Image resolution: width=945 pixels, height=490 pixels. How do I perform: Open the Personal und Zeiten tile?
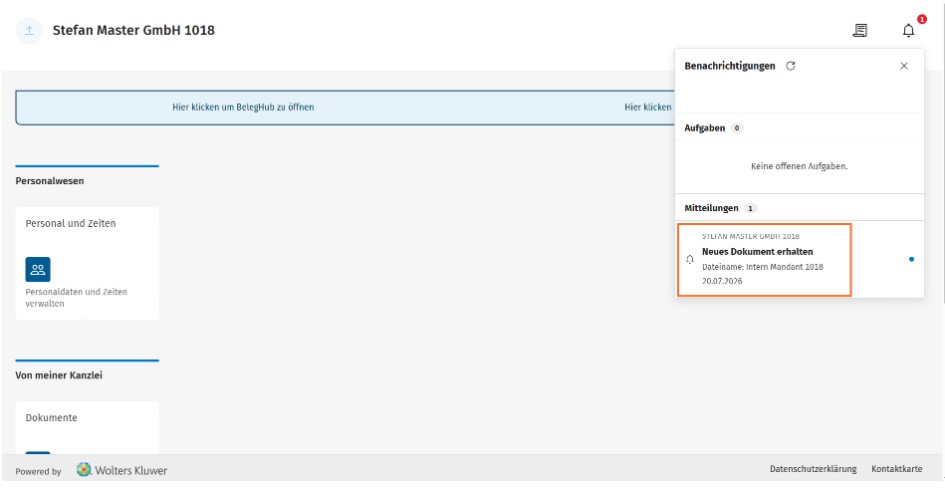87,263
